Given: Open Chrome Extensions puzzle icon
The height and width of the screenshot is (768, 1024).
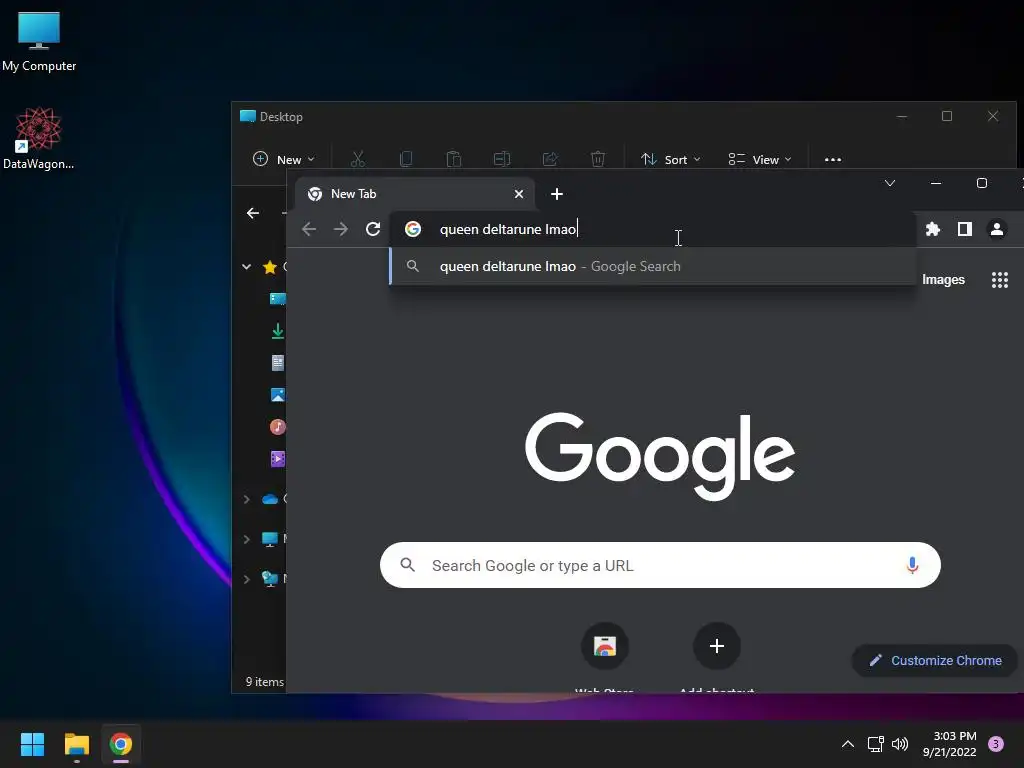Looking at the screenshot, I should point(933,229).
